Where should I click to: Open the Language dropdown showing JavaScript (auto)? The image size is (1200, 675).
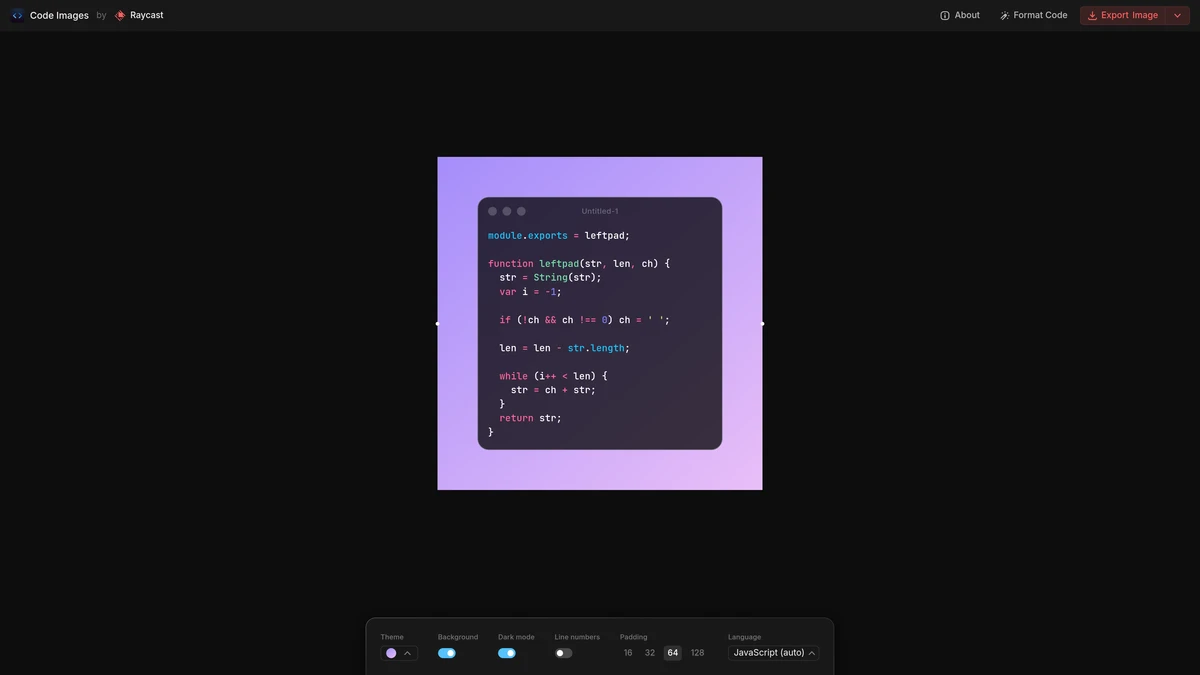pyautogui.click(x=774, y=652)
